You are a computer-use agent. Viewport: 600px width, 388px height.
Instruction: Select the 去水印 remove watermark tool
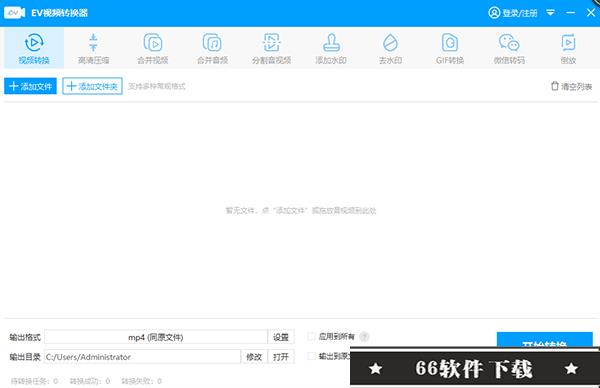click(390, 48)
